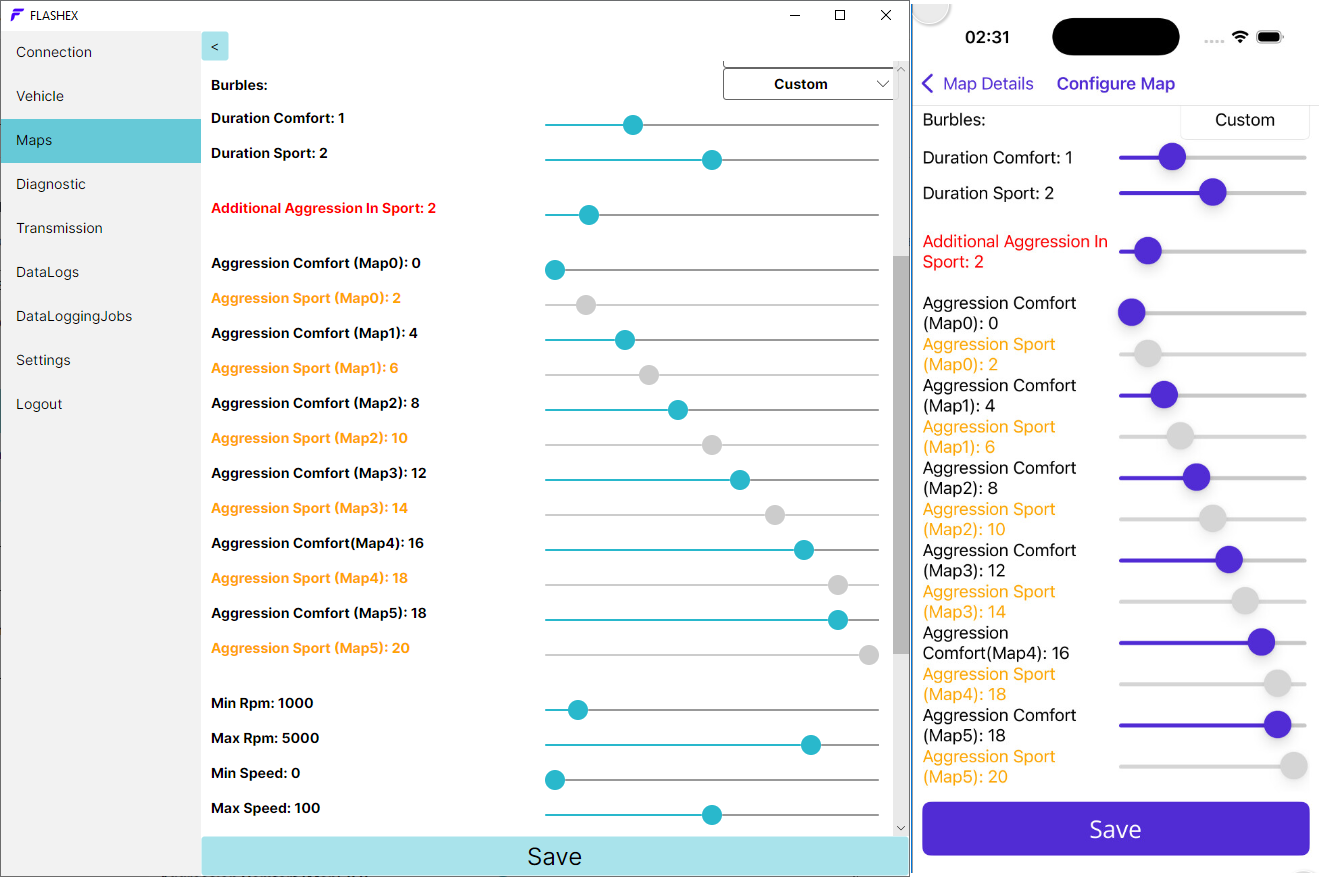
Task: Tap the battery icon in phone status bar
Action: [x=1270, y=37]
